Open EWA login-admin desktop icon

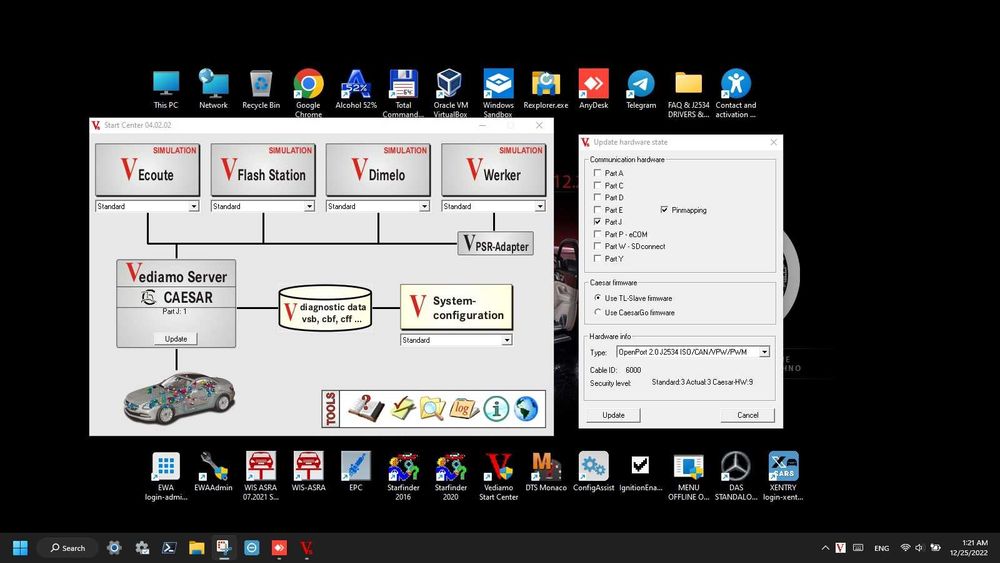pyautogui.click(x=166, y=476)
